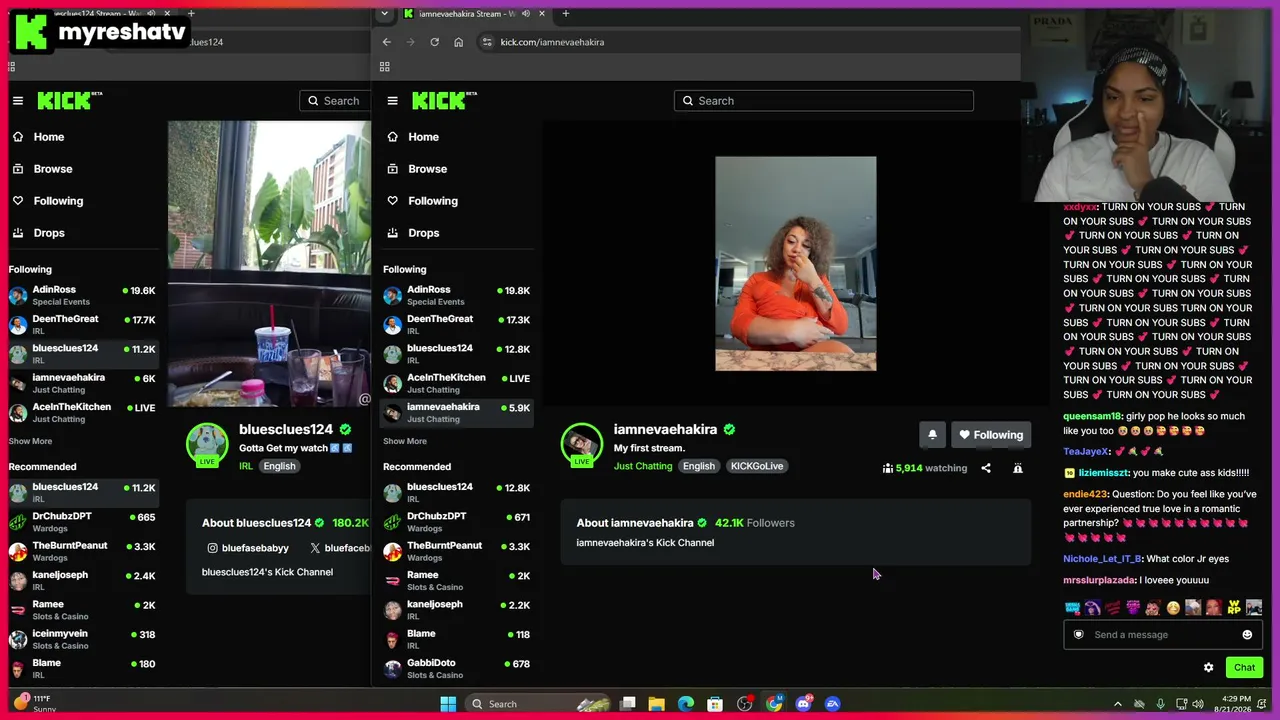Open the Windows Start menu
This screenshot has height=720, width=1280.
(x=448, y=704)
